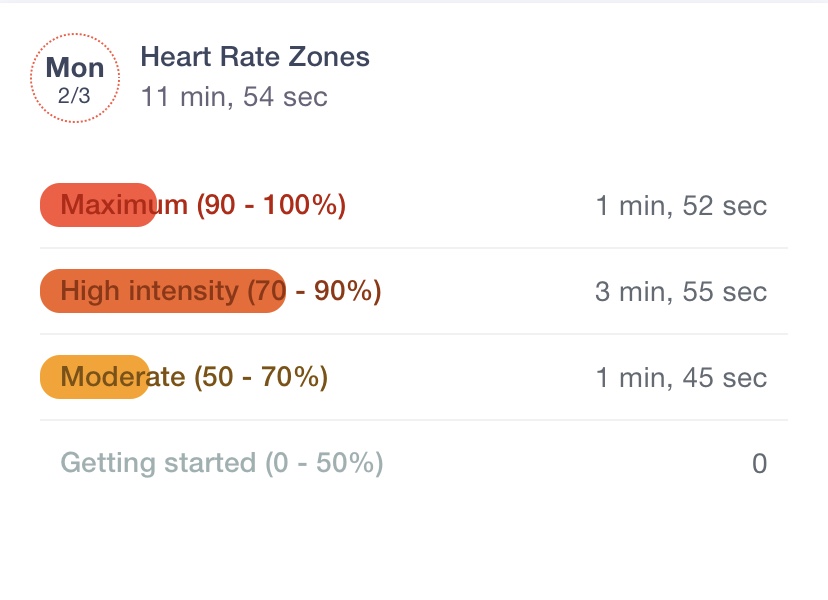Select the Getting started (0 - 50%) row
The image size is (828, 600).
tap(414, 463)
